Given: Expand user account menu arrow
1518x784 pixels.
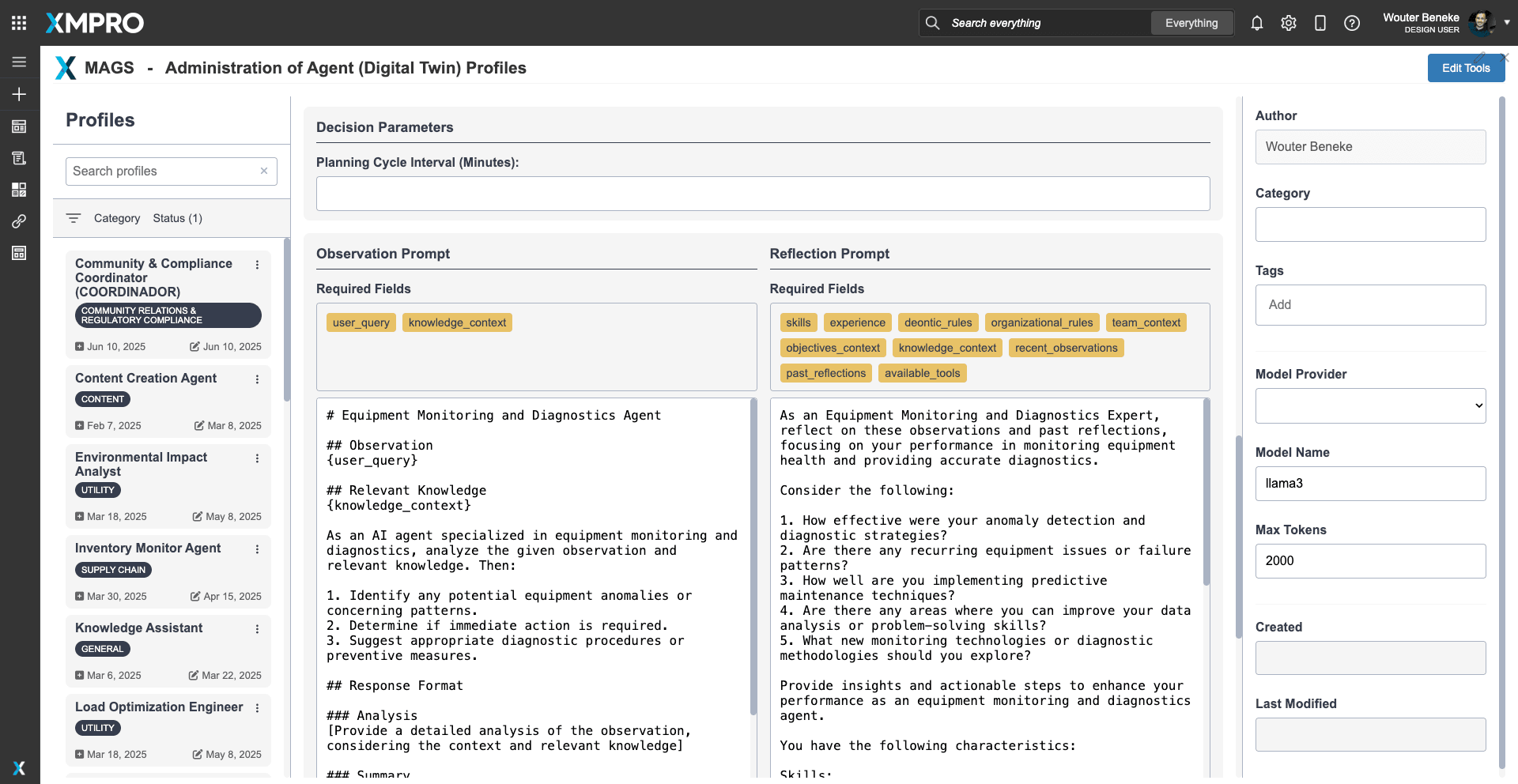Looking at the screenshot, I should 1507,22.
